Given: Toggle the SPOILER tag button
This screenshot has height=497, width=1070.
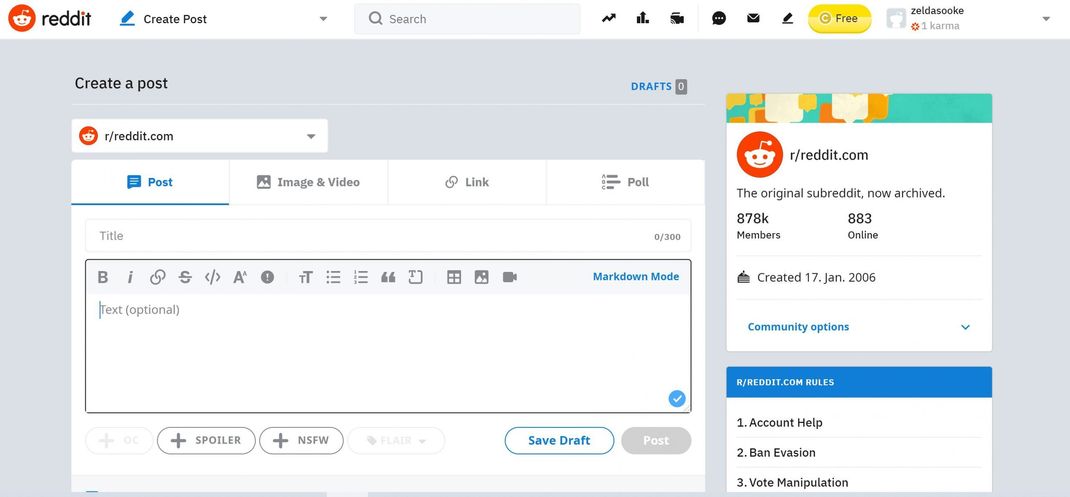Looking at the screenshot, I should click(206, 441).
